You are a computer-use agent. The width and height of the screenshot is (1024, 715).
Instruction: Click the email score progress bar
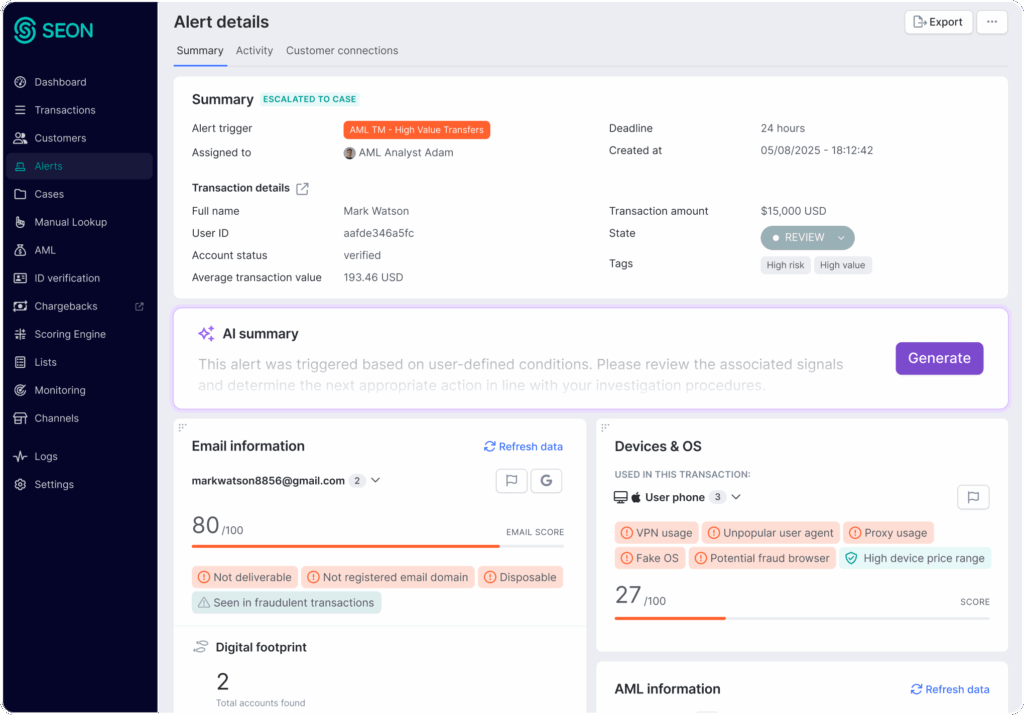377,546
